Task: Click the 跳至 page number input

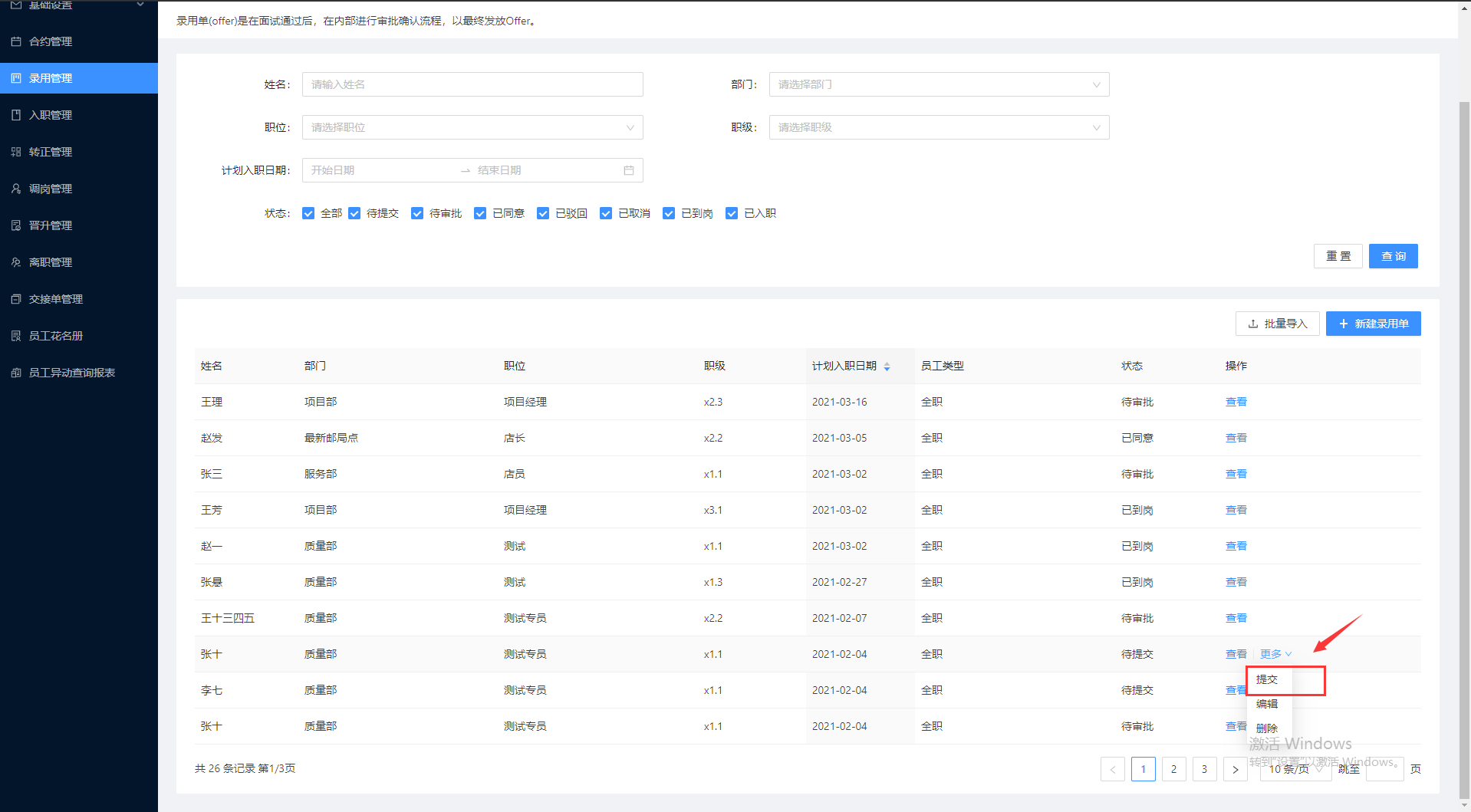Action: 1385,769
